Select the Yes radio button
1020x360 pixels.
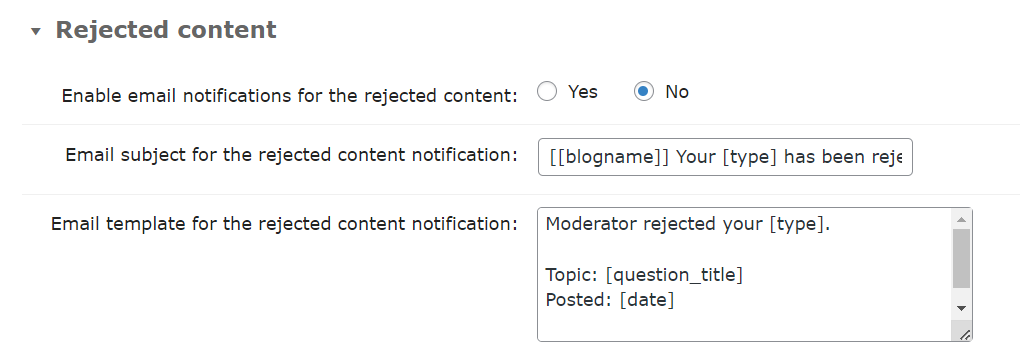[x=547, y=92]
